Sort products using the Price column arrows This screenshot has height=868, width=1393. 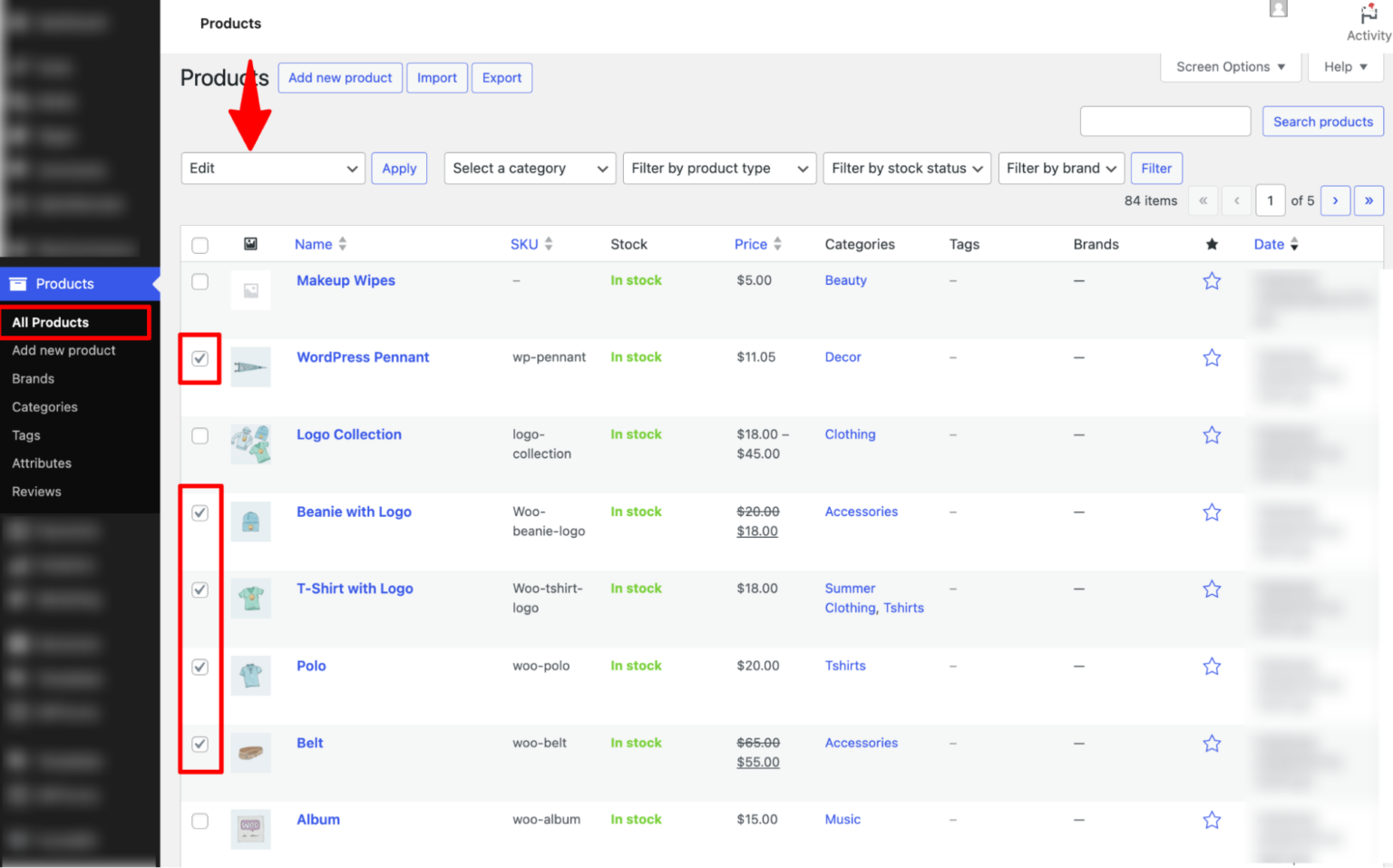775,243
